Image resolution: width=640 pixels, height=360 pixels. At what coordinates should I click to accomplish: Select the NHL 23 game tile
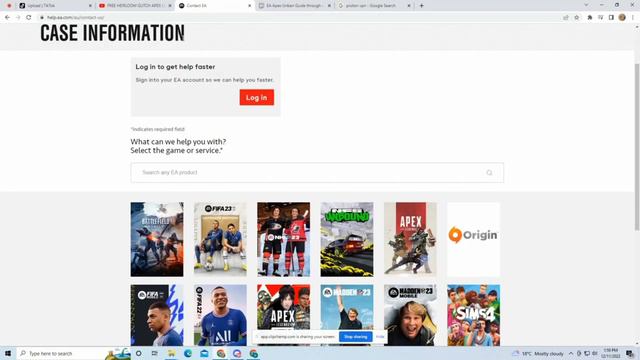coord(284,239)
